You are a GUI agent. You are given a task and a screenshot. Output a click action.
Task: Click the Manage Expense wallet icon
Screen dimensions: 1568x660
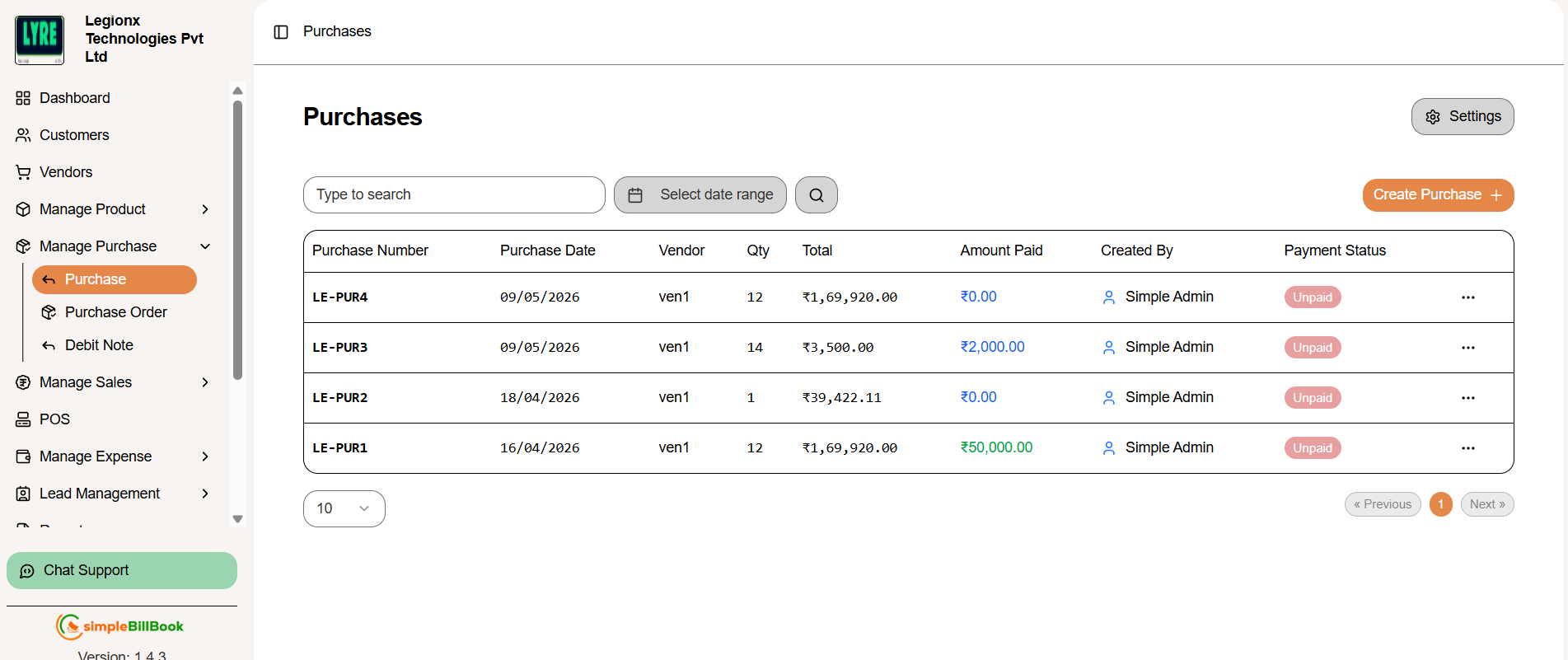[23, 456]
